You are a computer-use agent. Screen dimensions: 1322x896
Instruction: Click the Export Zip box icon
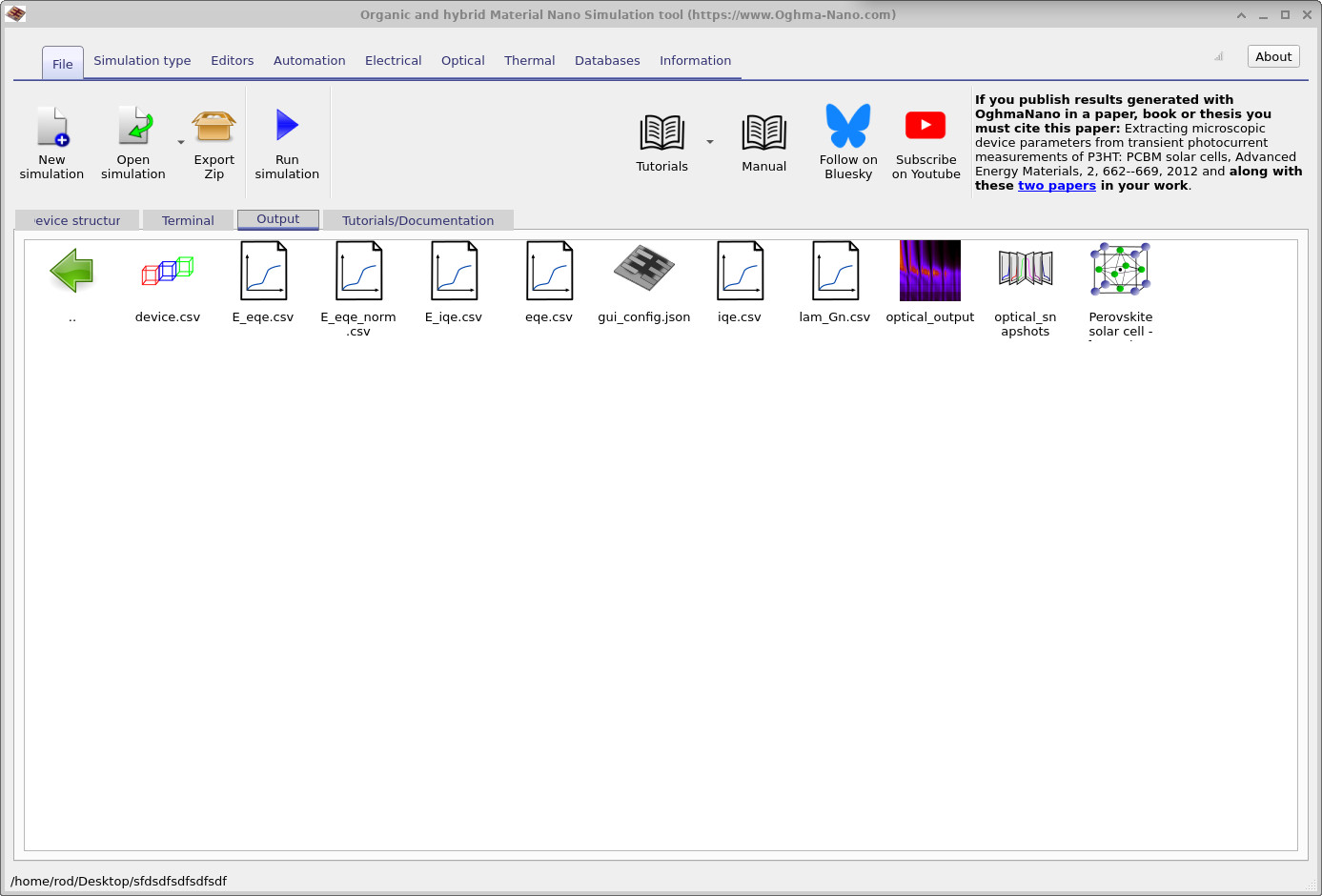(214, 128)
